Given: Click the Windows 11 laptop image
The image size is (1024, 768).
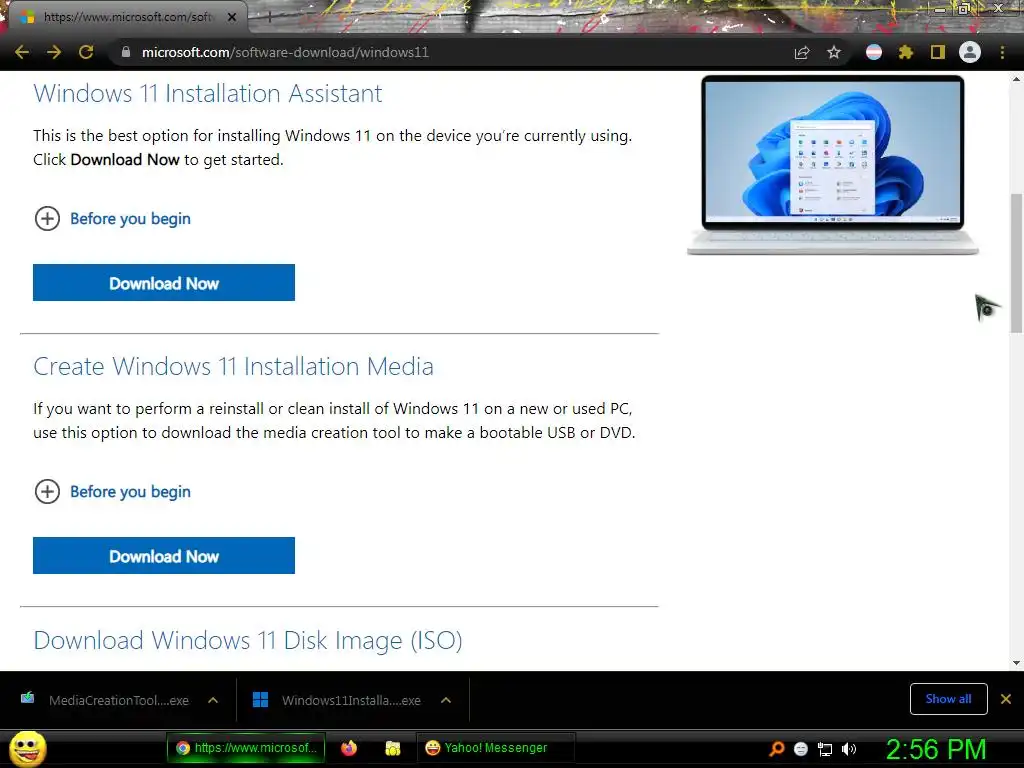Looking at the screenshot, I should coord(833,165).
